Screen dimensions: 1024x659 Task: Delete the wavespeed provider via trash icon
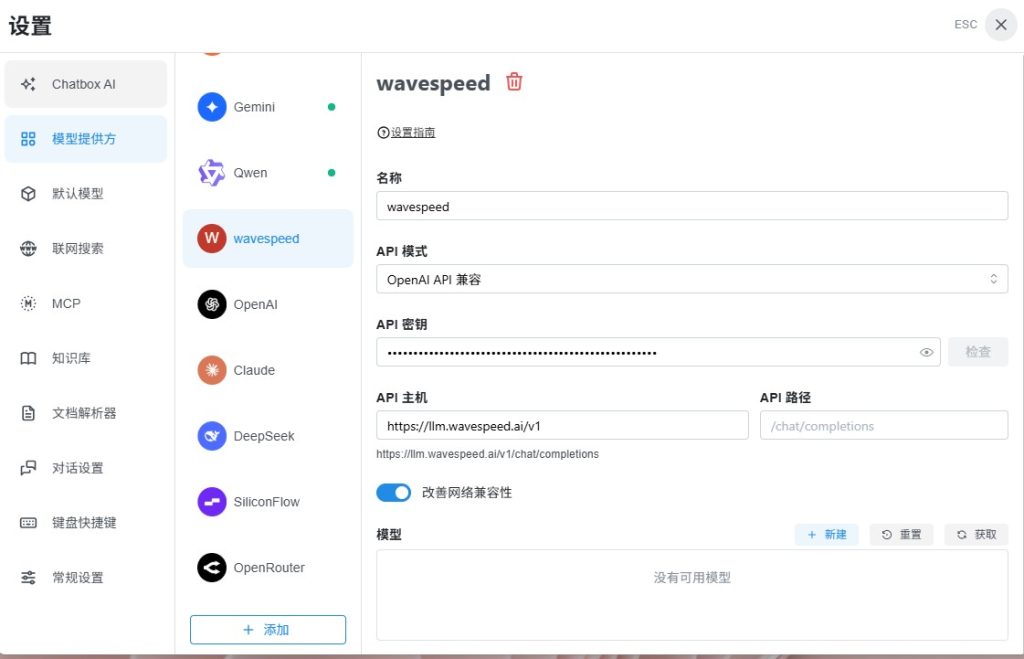[x=514, y=82]
